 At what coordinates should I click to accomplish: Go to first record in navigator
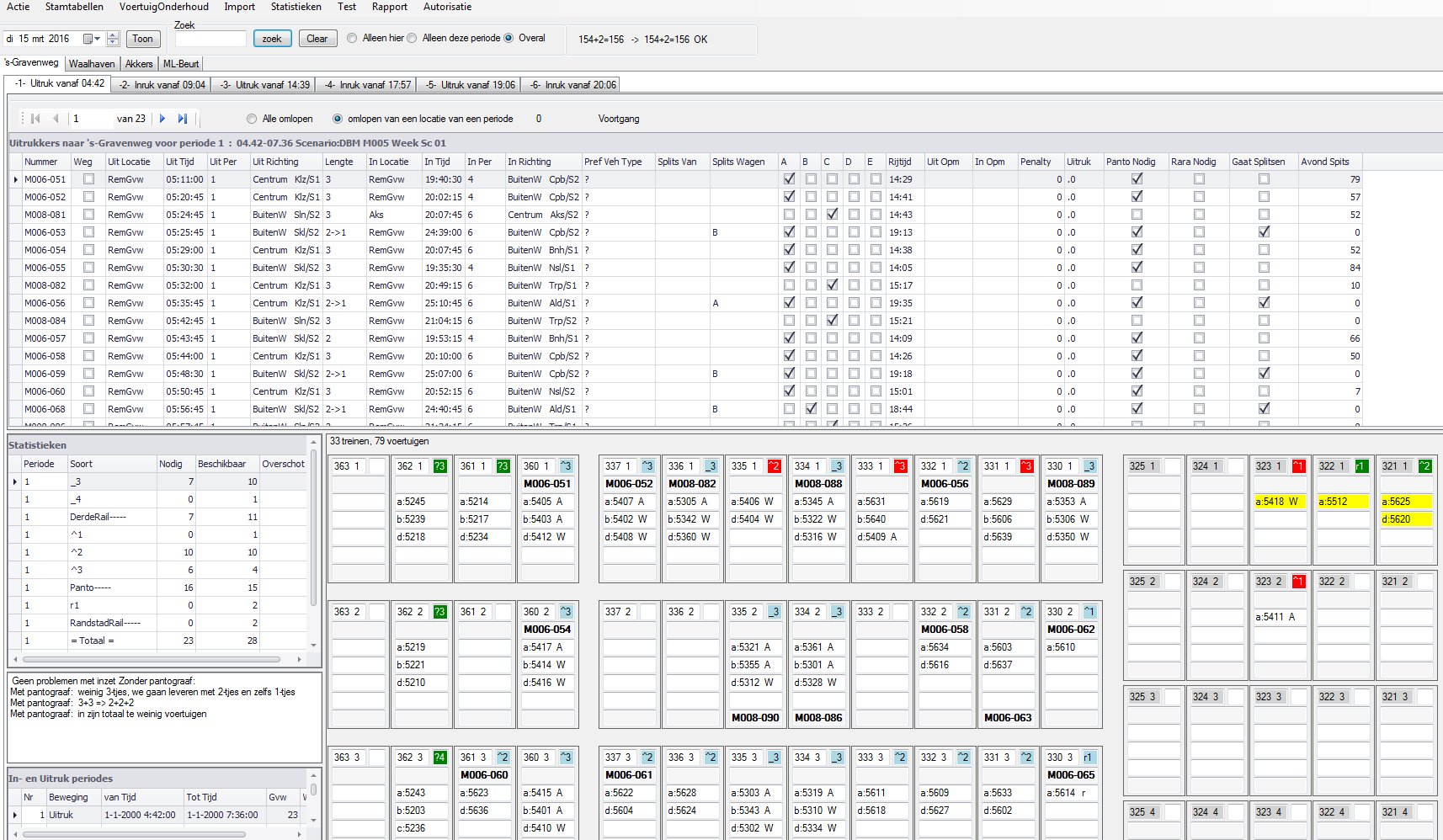pos(35,119)
